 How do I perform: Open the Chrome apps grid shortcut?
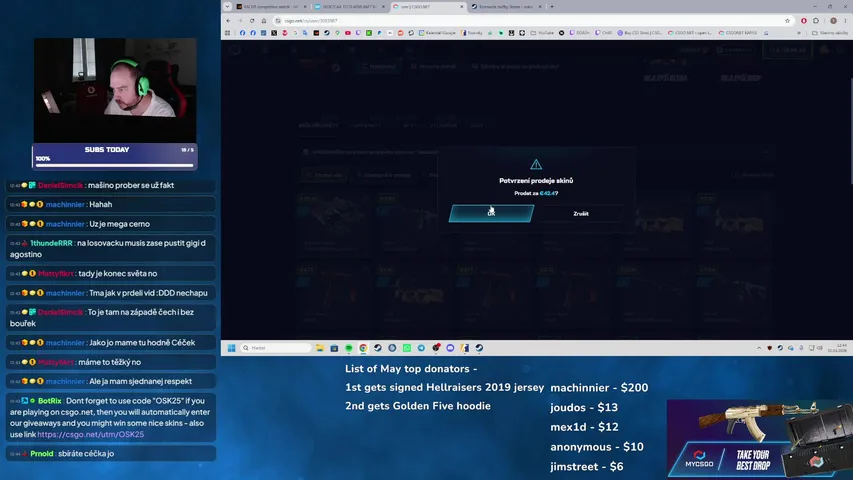(227, 33)
